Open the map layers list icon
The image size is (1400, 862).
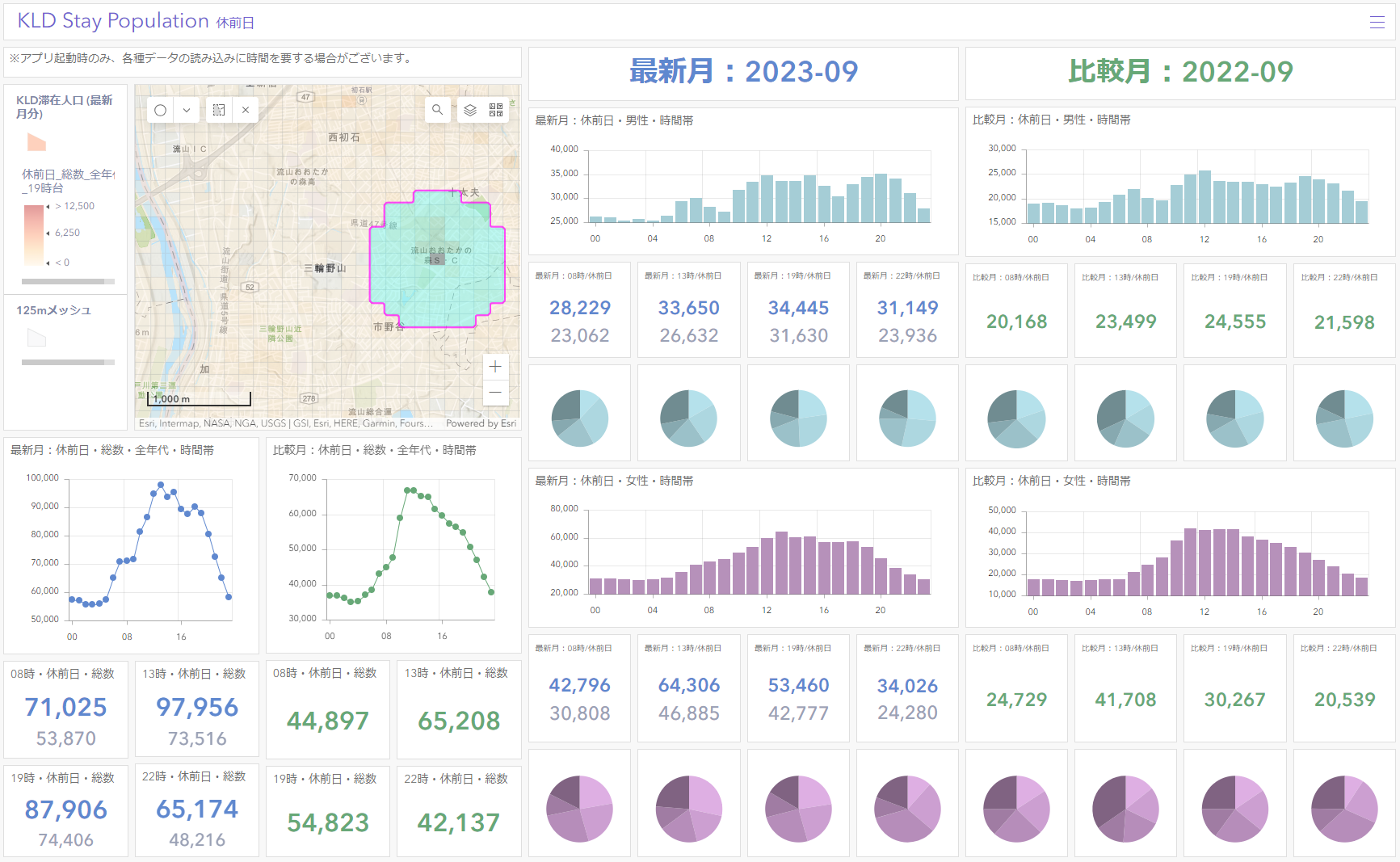tap(470, 110)
